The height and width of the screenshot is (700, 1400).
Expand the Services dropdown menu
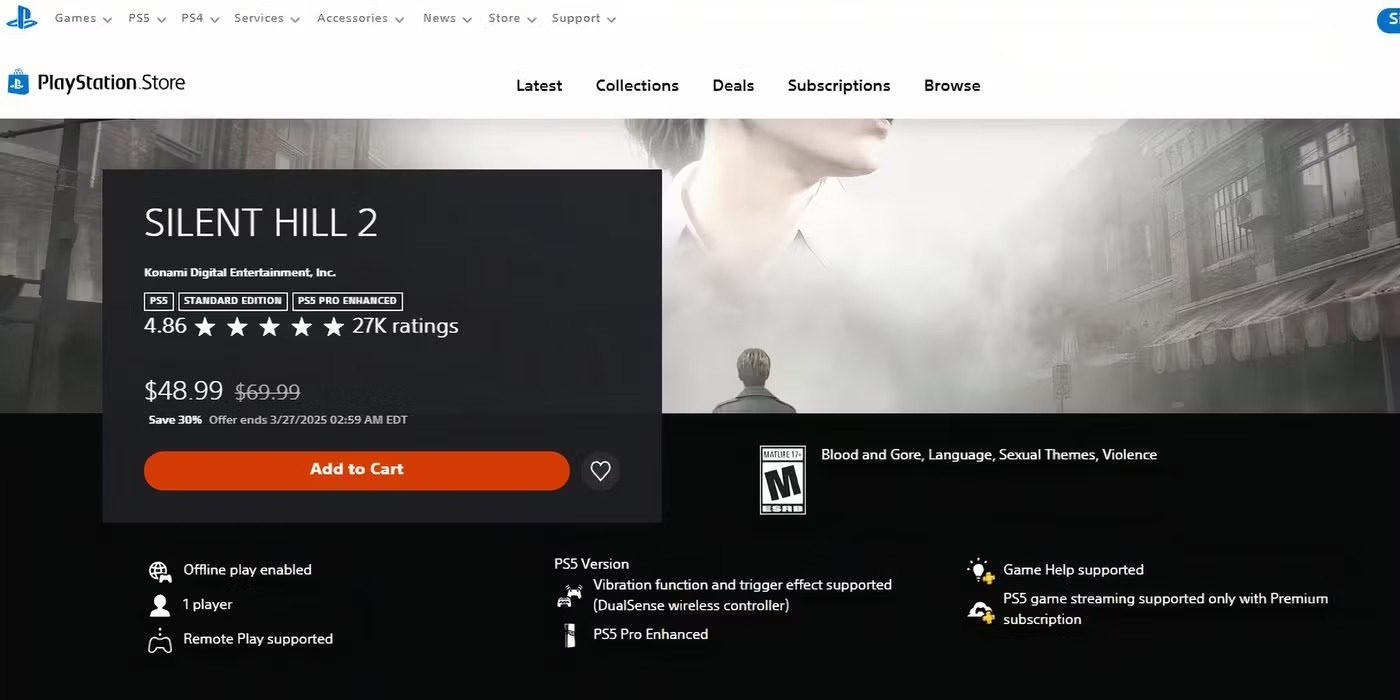pyautogui.click(x=267, y=18)
